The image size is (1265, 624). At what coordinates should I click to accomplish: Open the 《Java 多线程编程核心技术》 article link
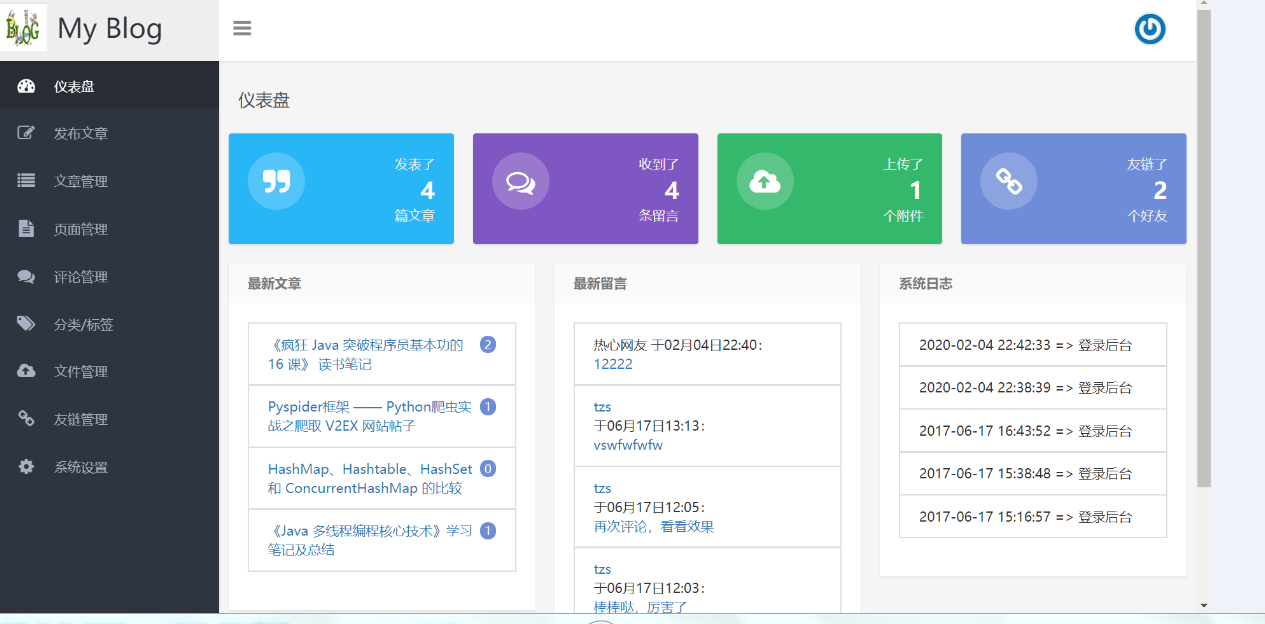pos(370,540)
